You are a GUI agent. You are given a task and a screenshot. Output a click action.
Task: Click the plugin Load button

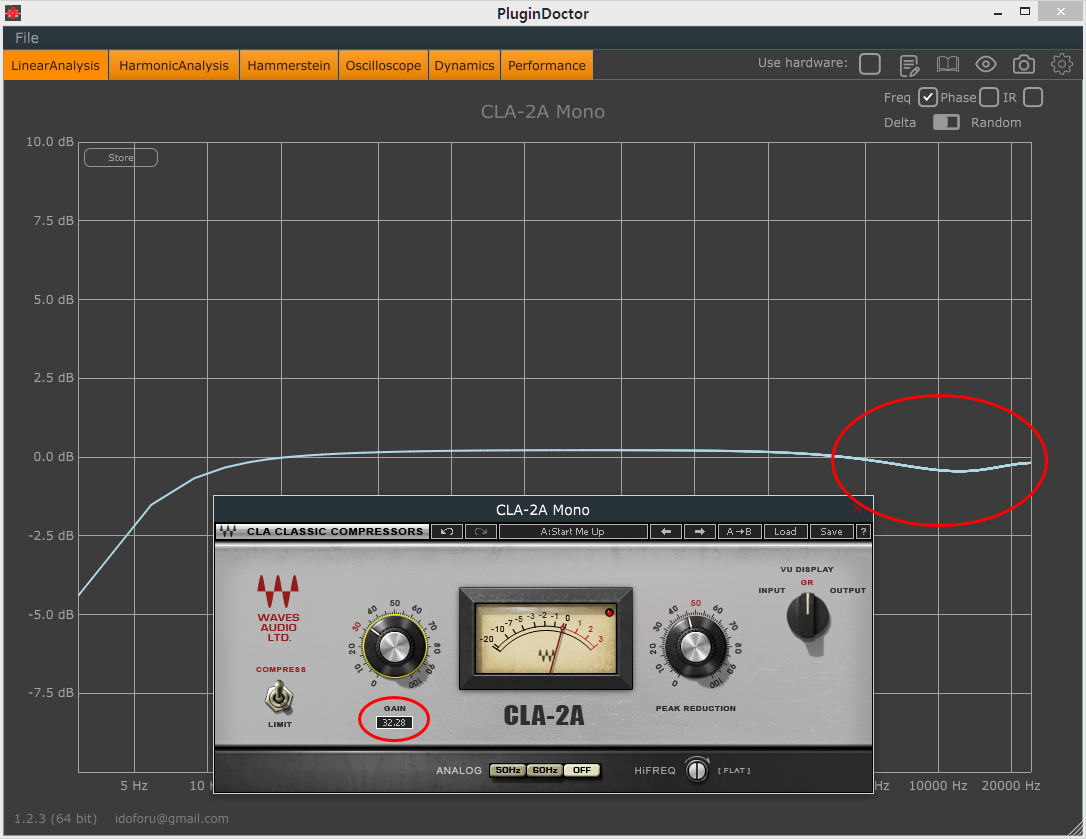[785, 531]
